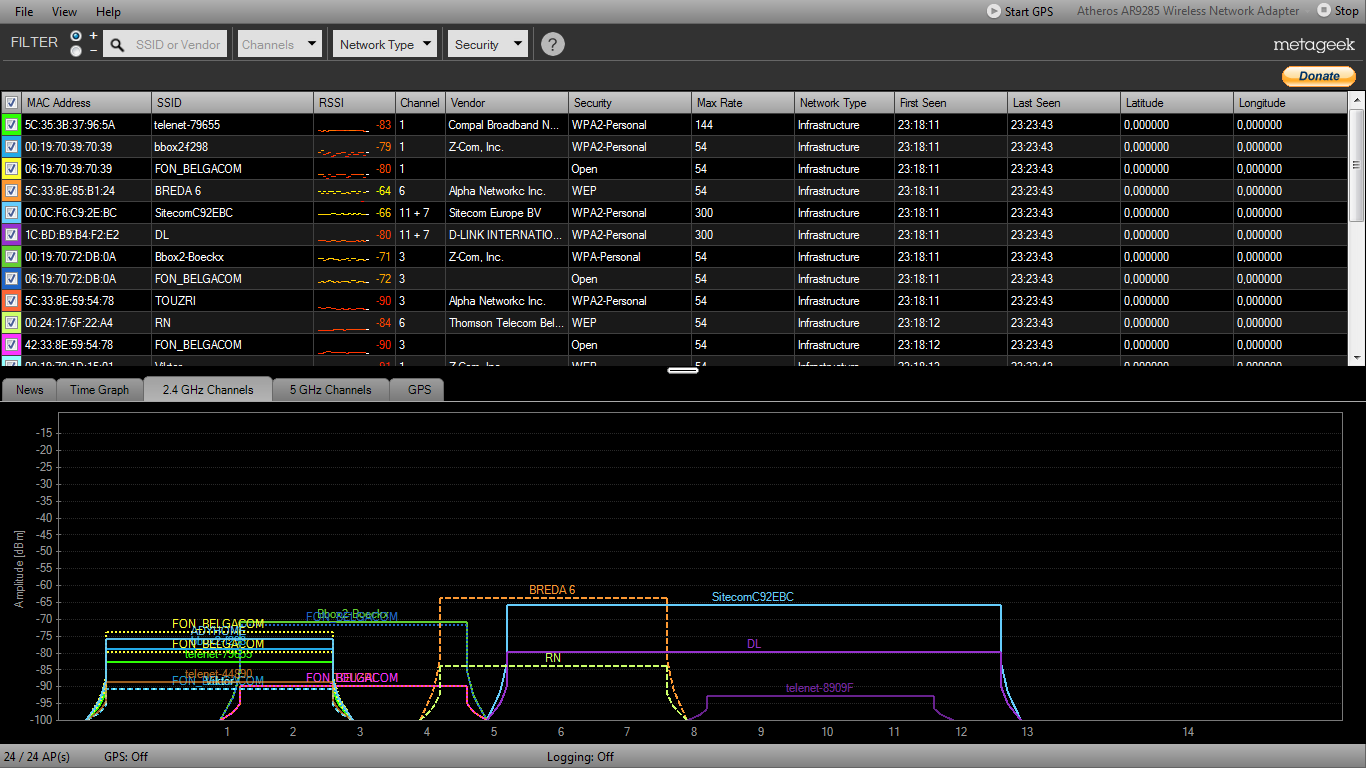Click the pane splitter handle above tabs
This screenshot has height=768, width=1366.
pyautogui.click(x=683, y=370)
